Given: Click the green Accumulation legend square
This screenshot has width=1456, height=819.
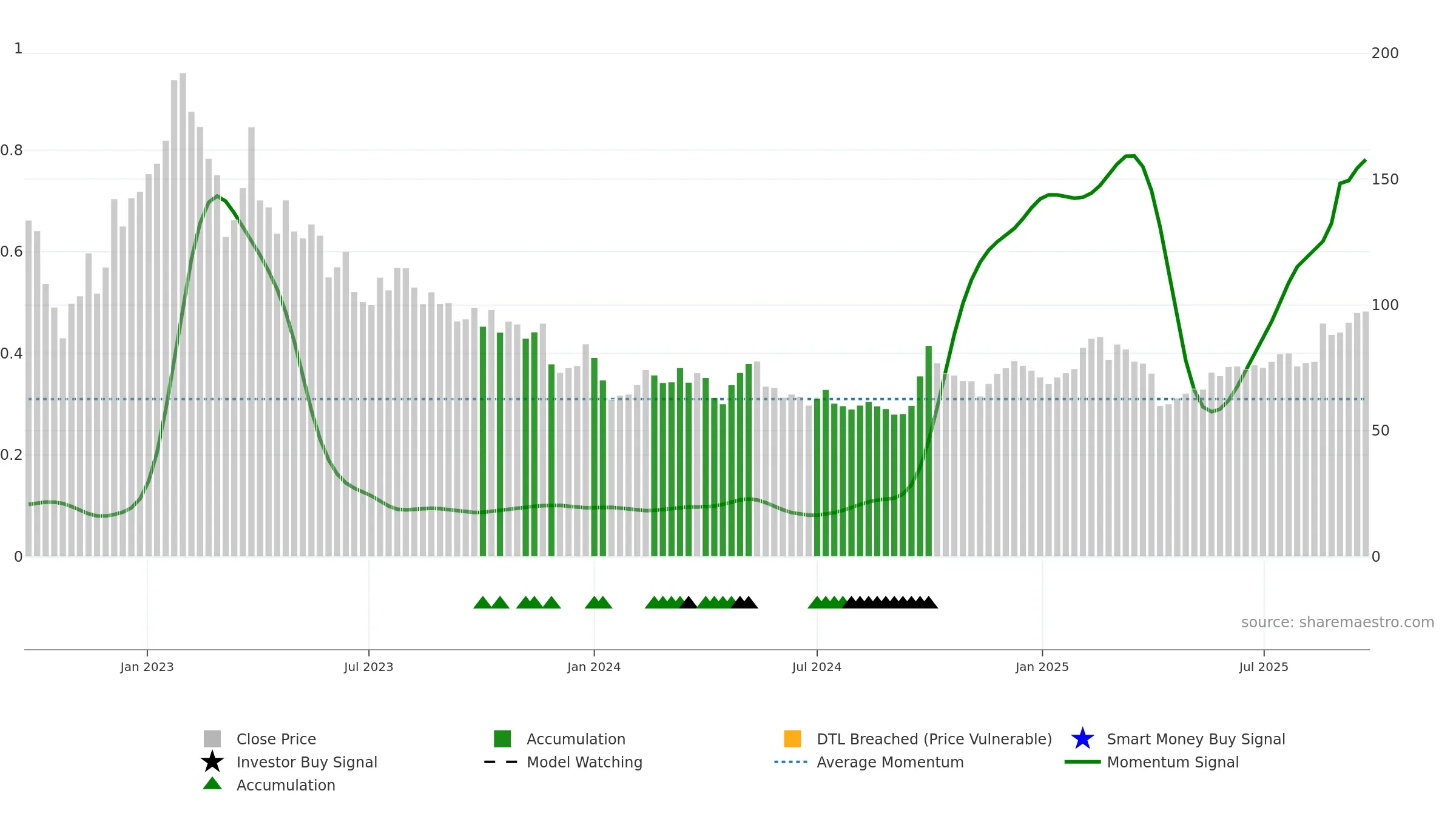Looking at the screenshot, I should pyautogui.click(x=502, y=739).
